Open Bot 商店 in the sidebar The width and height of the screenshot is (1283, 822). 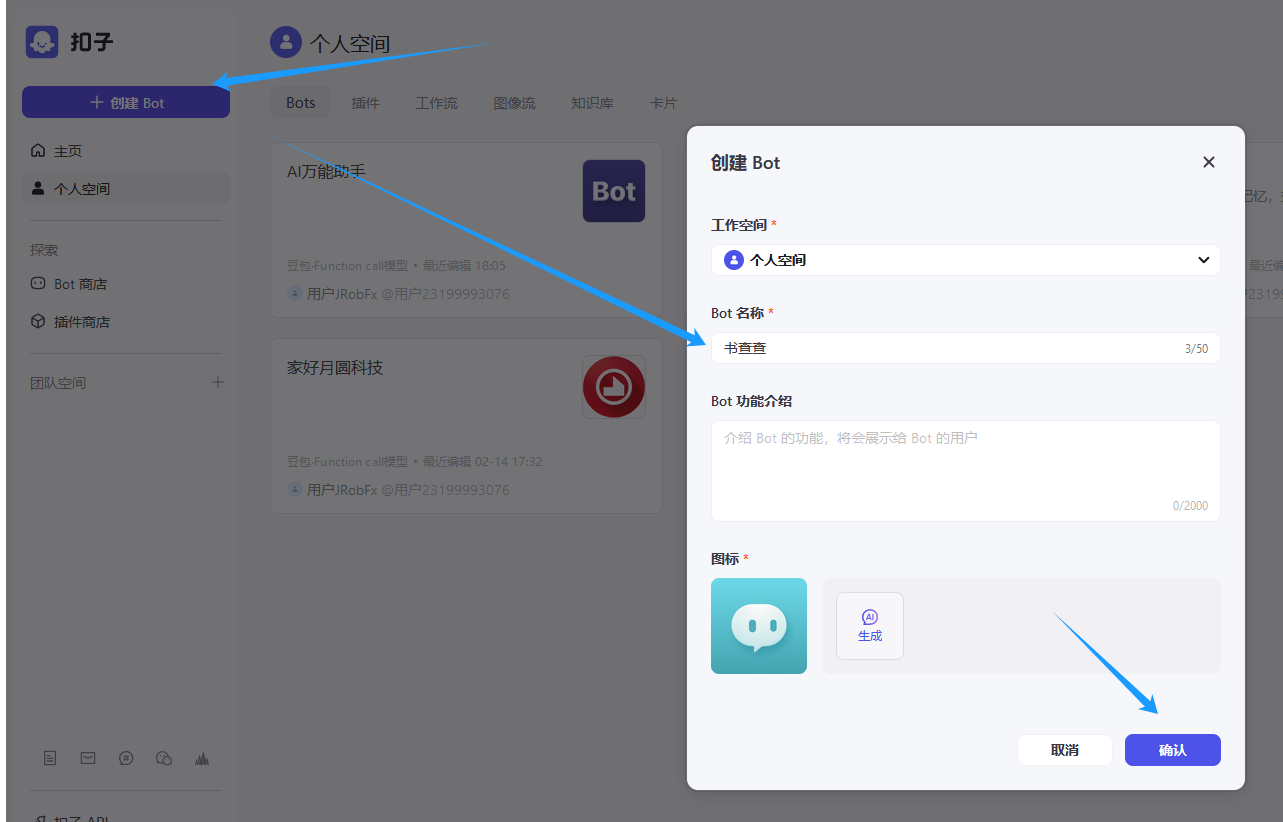(x=80, y=284)
